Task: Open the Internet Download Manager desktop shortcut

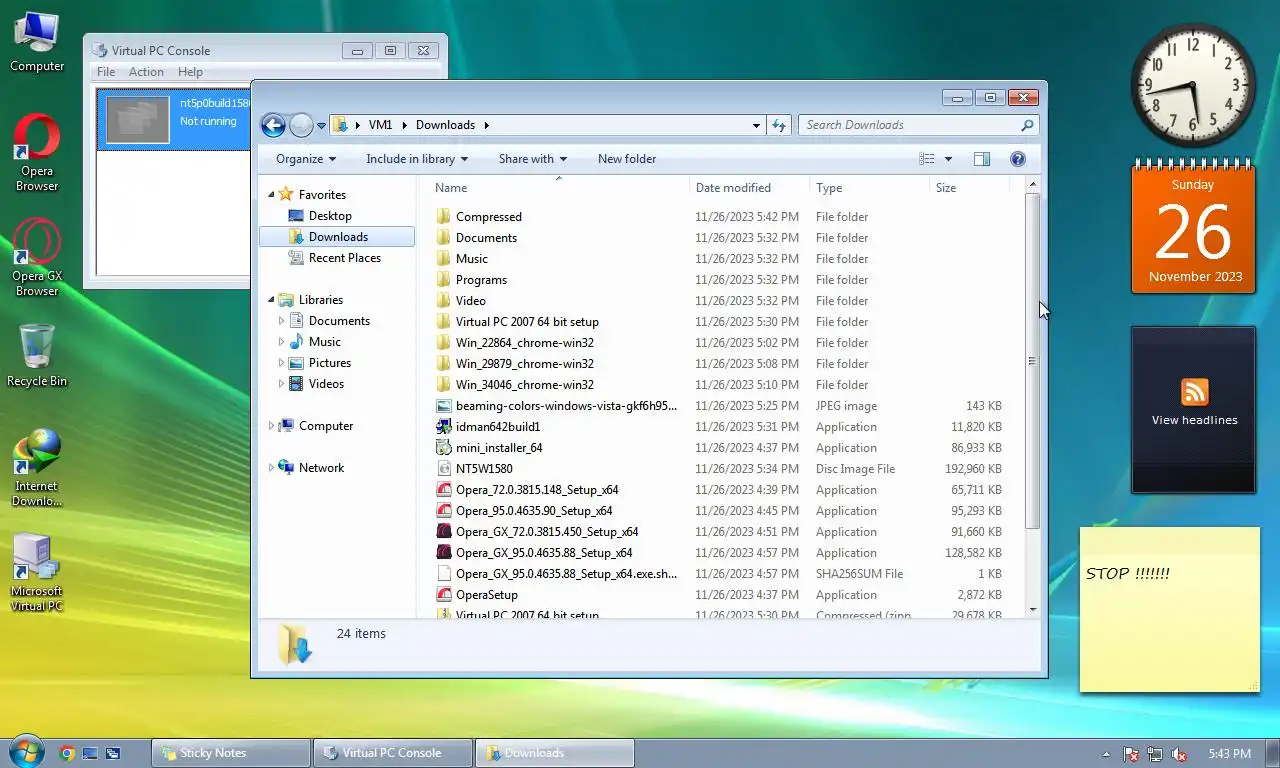Action: [37, 467]
